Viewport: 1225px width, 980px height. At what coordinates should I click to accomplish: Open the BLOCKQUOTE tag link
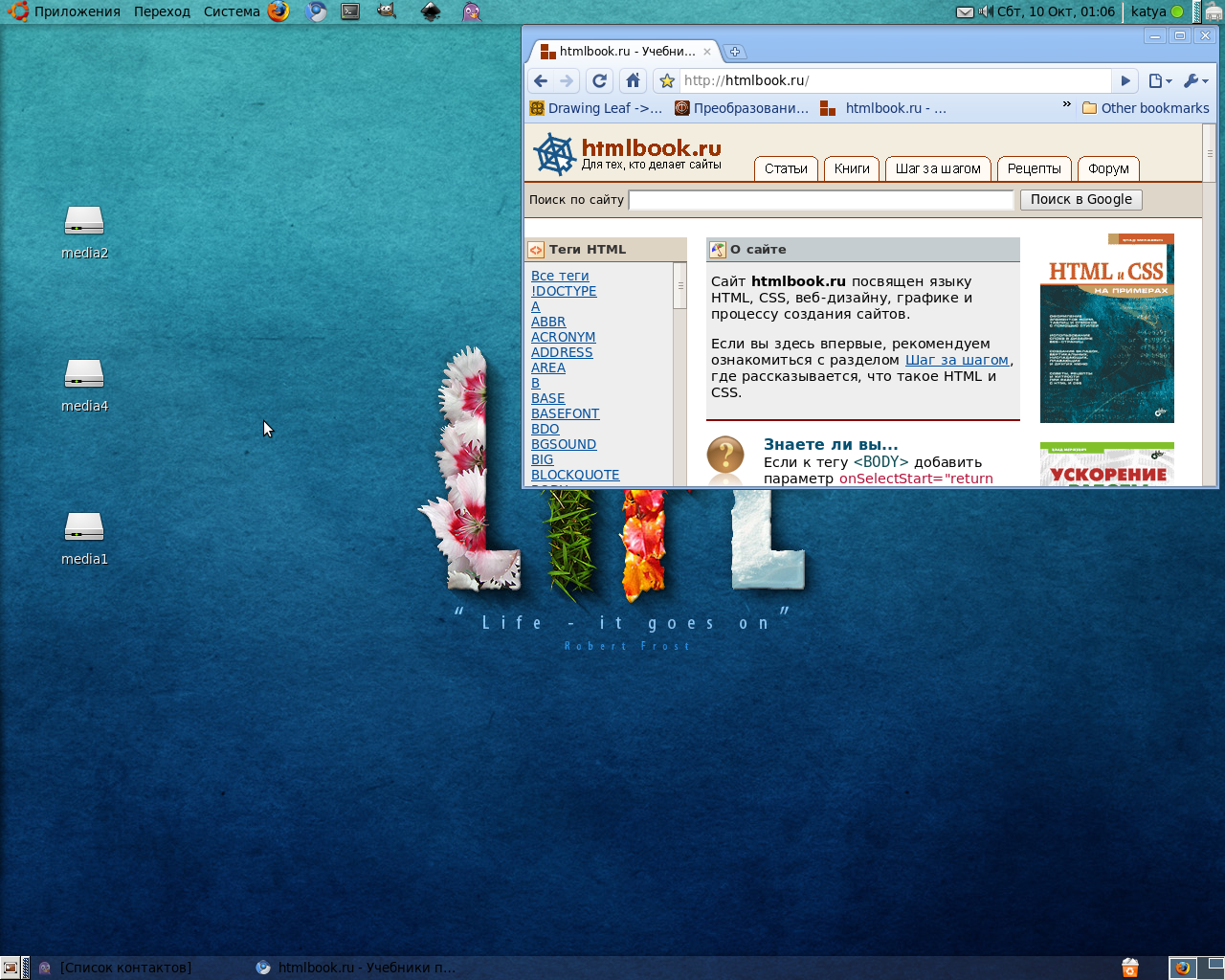tap(575, 475)
